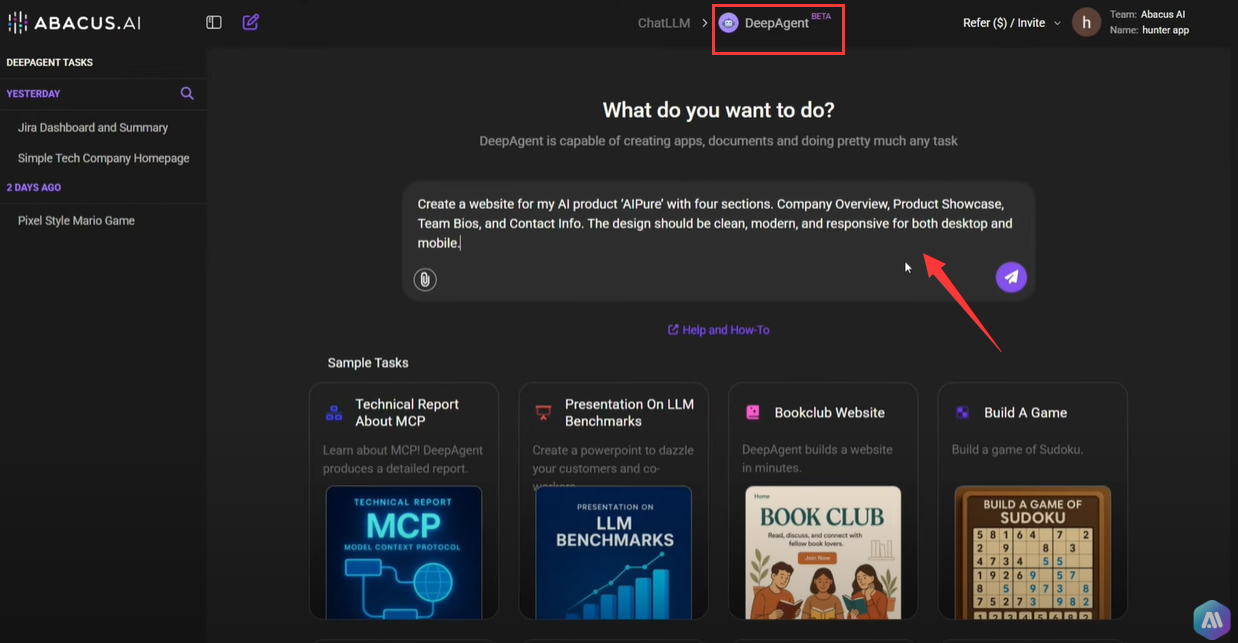Open user avatar 'h' profile
1238x643 pixels.
click(1086, 22)
